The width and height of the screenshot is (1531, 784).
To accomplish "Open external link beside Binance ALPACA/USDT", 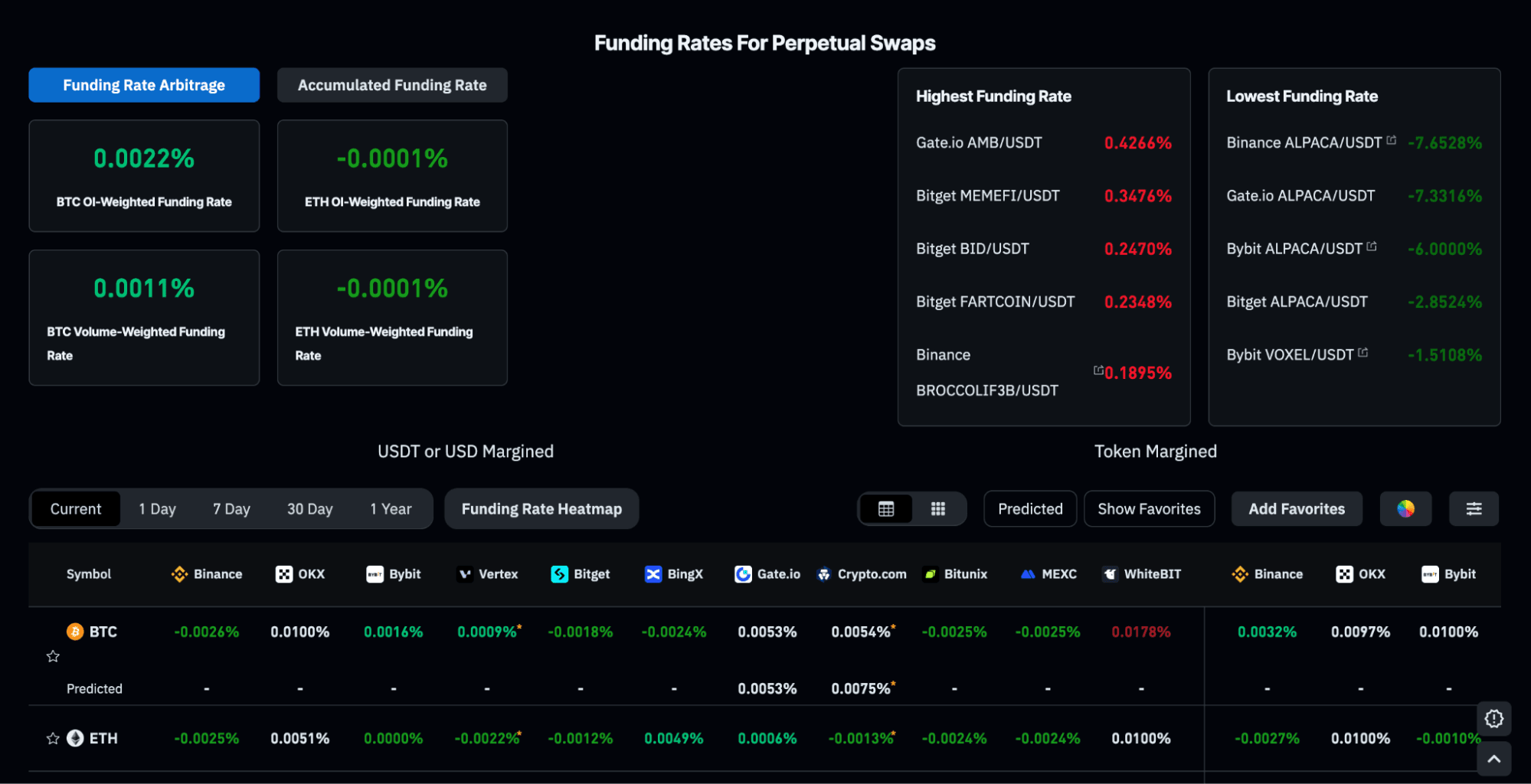I will click(x=1392, y=140).
